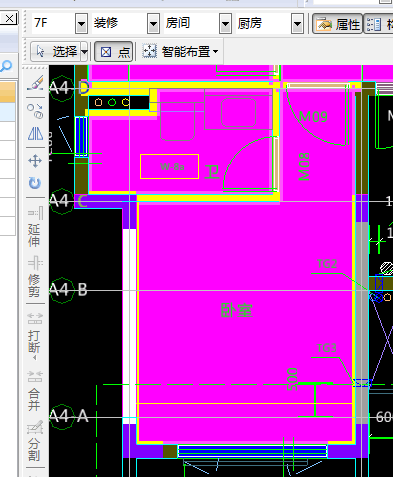Open the 智能布置 menu

[181, 52]
